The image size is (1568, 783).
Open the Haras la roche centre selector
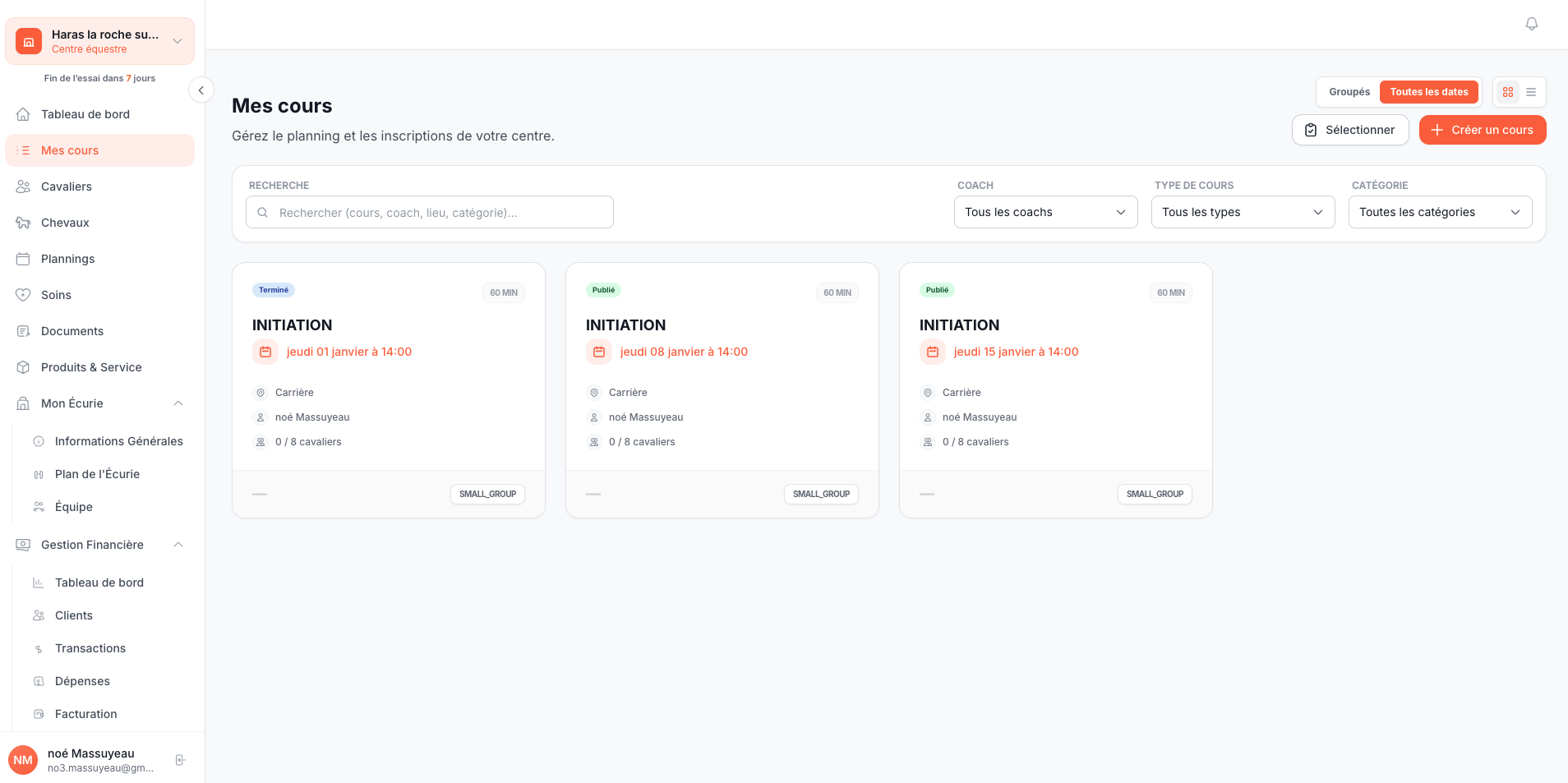tap(99, 41)
